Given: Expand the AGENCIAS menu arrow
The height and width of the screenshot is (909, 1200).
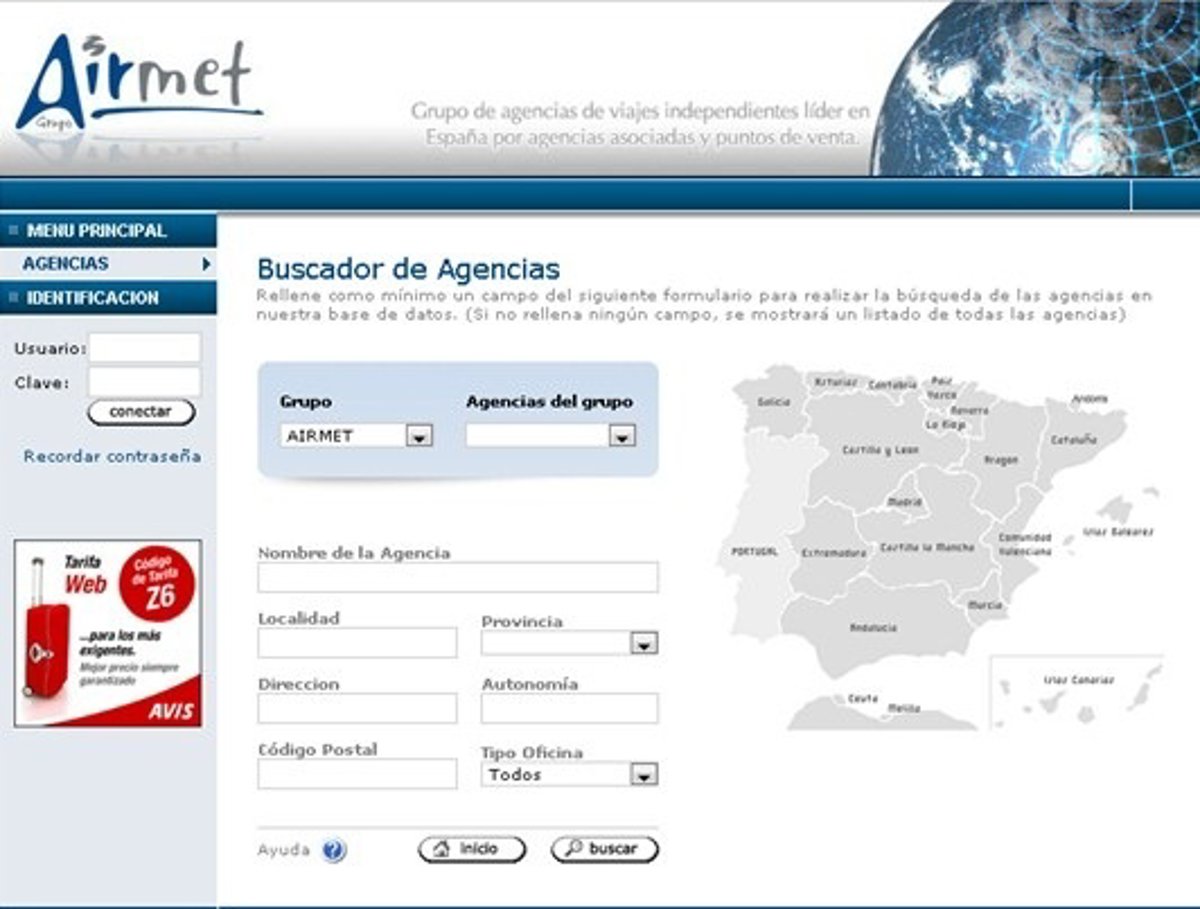Looking at the screenshot, I should (206, 264).
